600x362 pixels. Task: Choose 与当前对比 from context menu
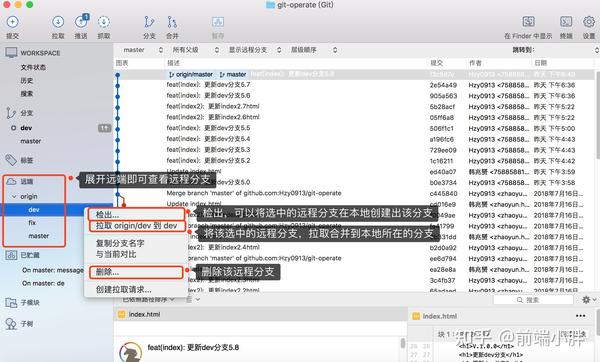[x=116, y=254]
